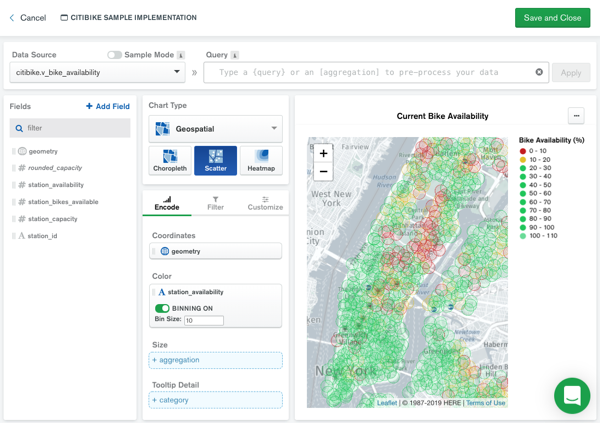This screenshot has height=423, width=601.
Task: Click the Bin Size input box
Action: tap(204, 320)
